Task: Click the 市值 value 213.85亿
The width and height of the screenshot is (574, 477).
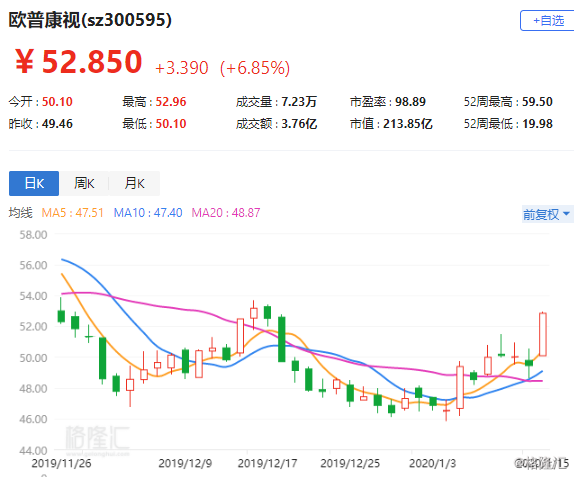Action: pyautogui.click(x=408, y=124)
